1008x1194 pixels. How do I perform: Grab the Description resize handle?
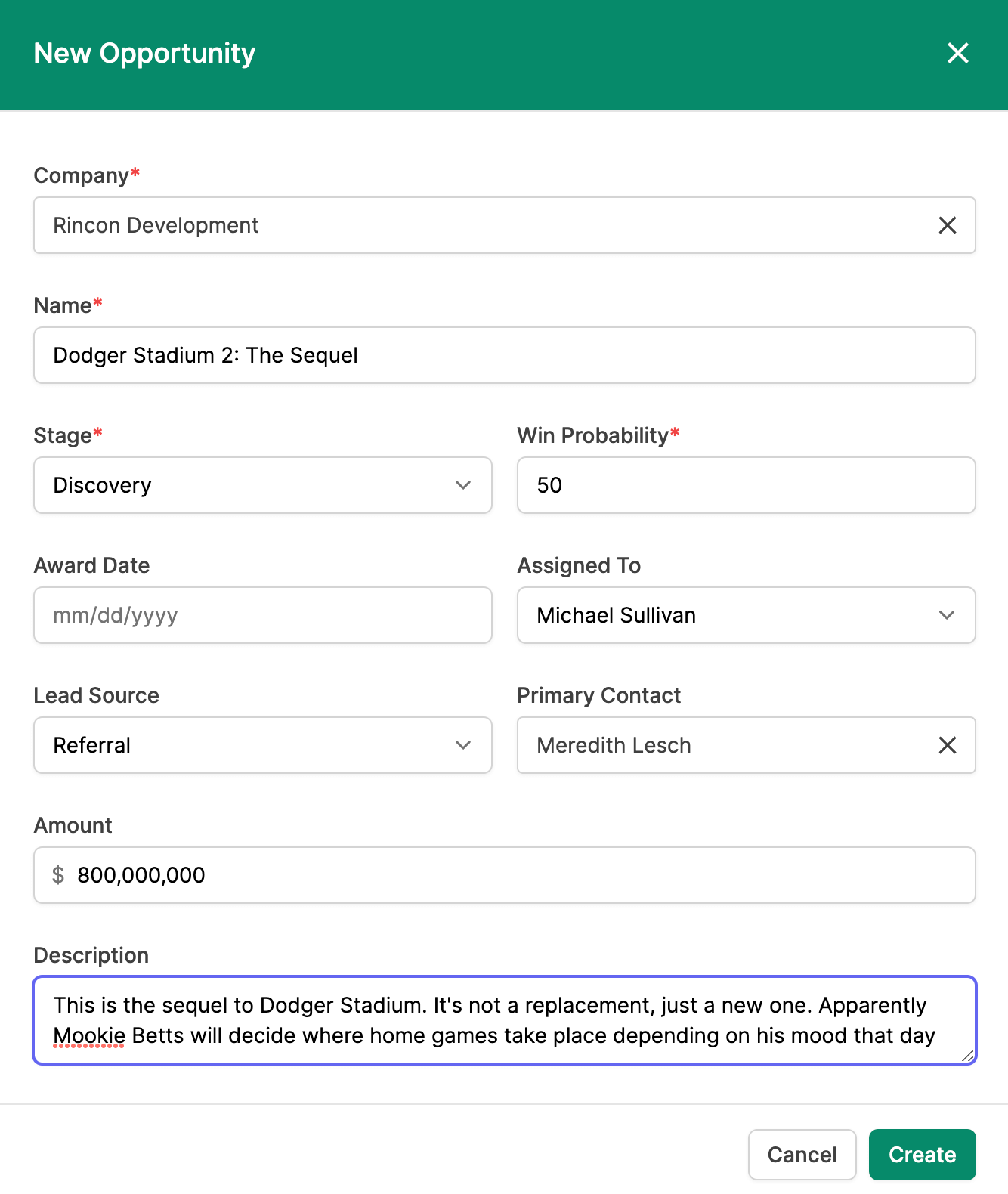pos(967,1056)
